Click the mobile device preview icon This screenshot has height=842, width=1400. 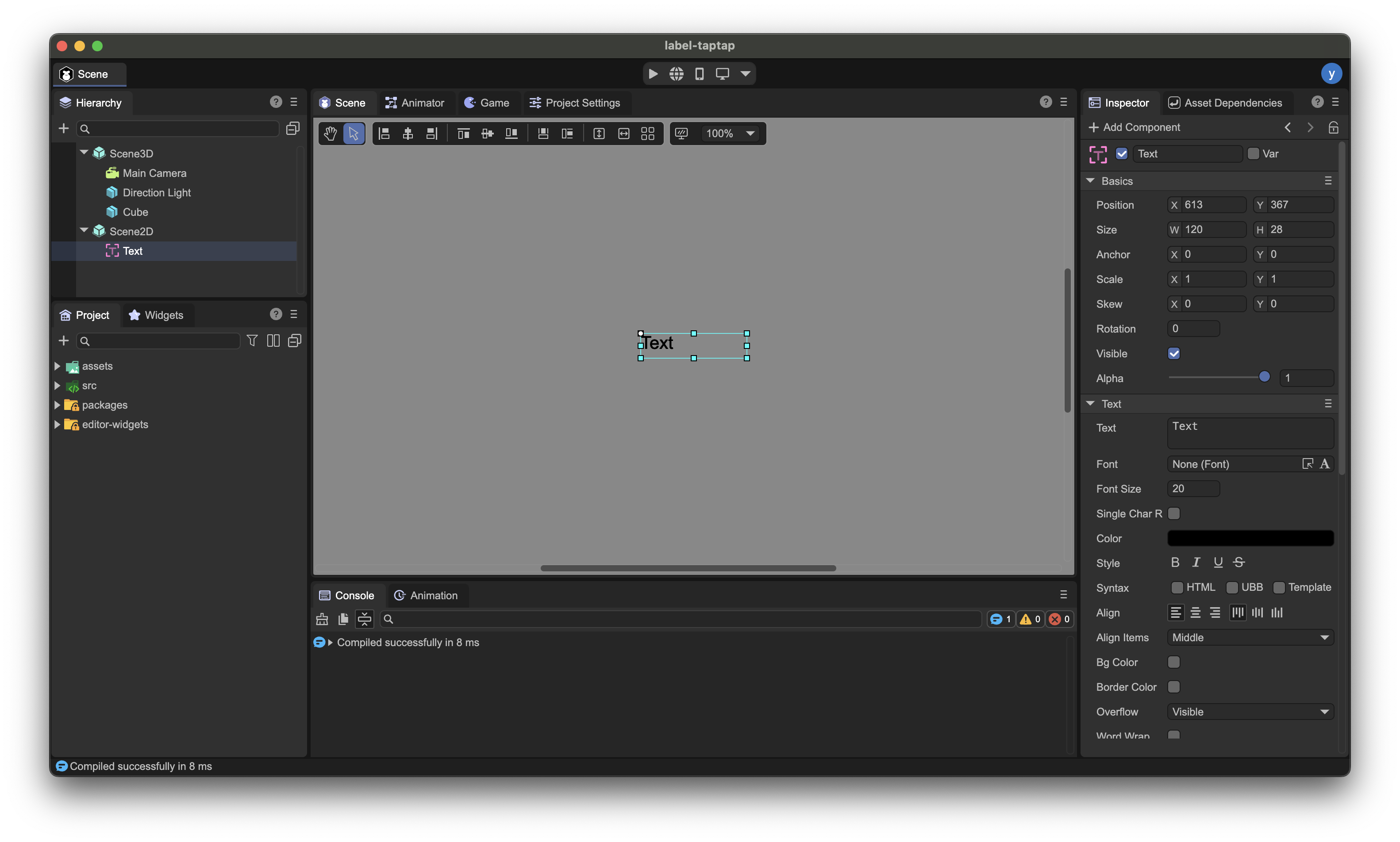click(700, 74)
